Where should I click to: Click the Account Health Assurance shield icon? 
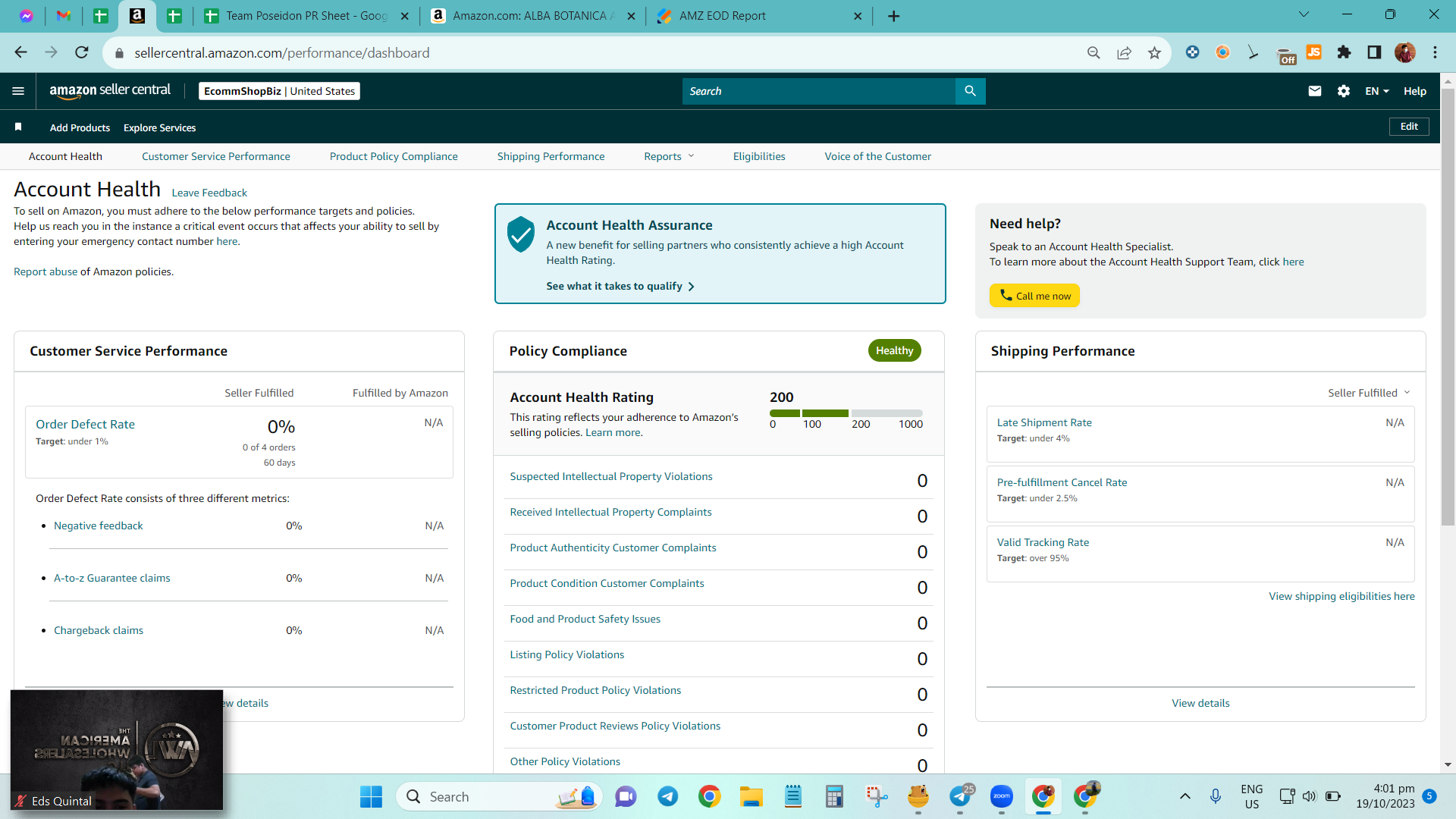(521, 234)
